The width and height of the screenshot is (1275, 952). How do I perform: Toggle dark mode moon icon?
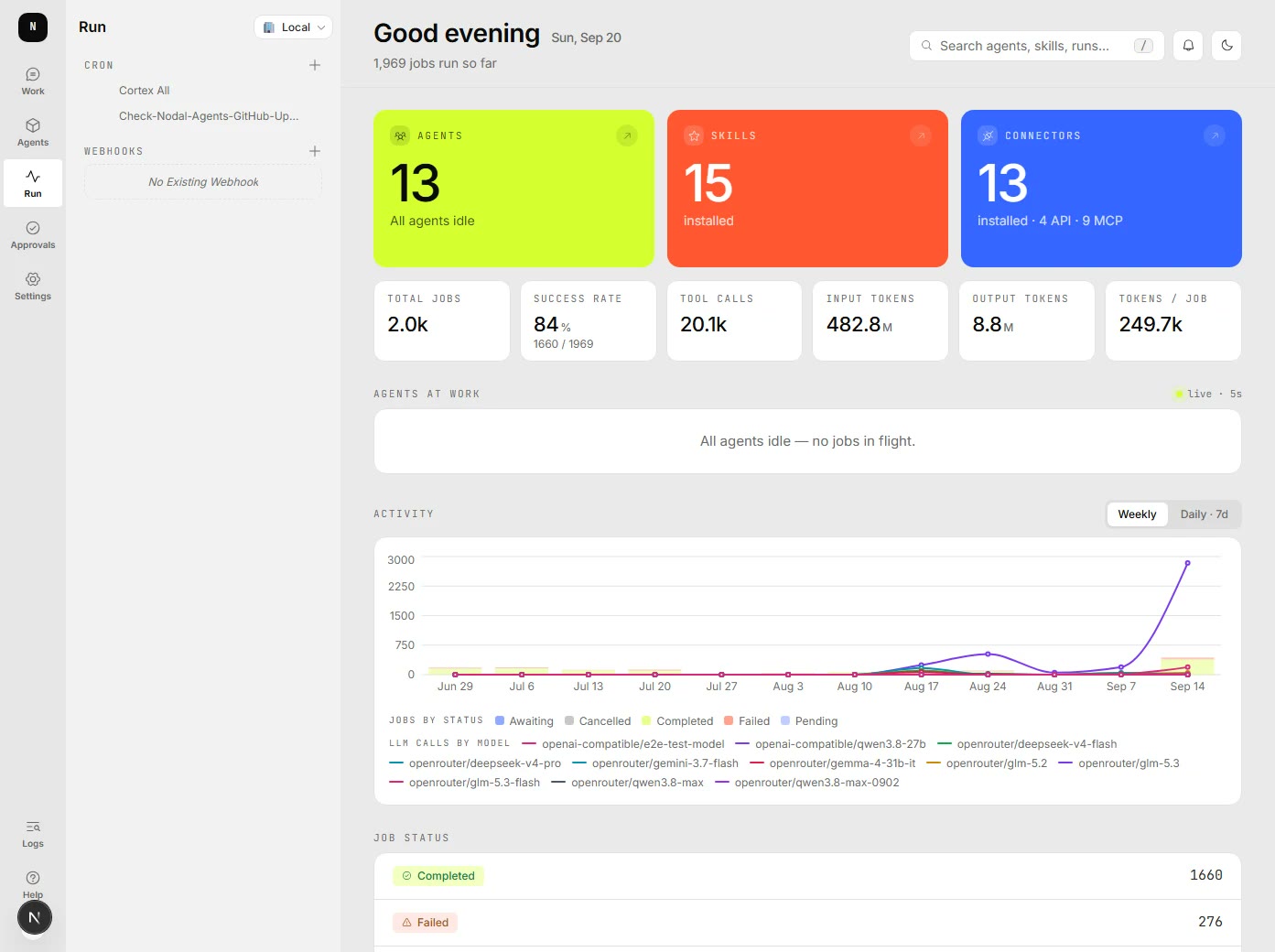1226,46
